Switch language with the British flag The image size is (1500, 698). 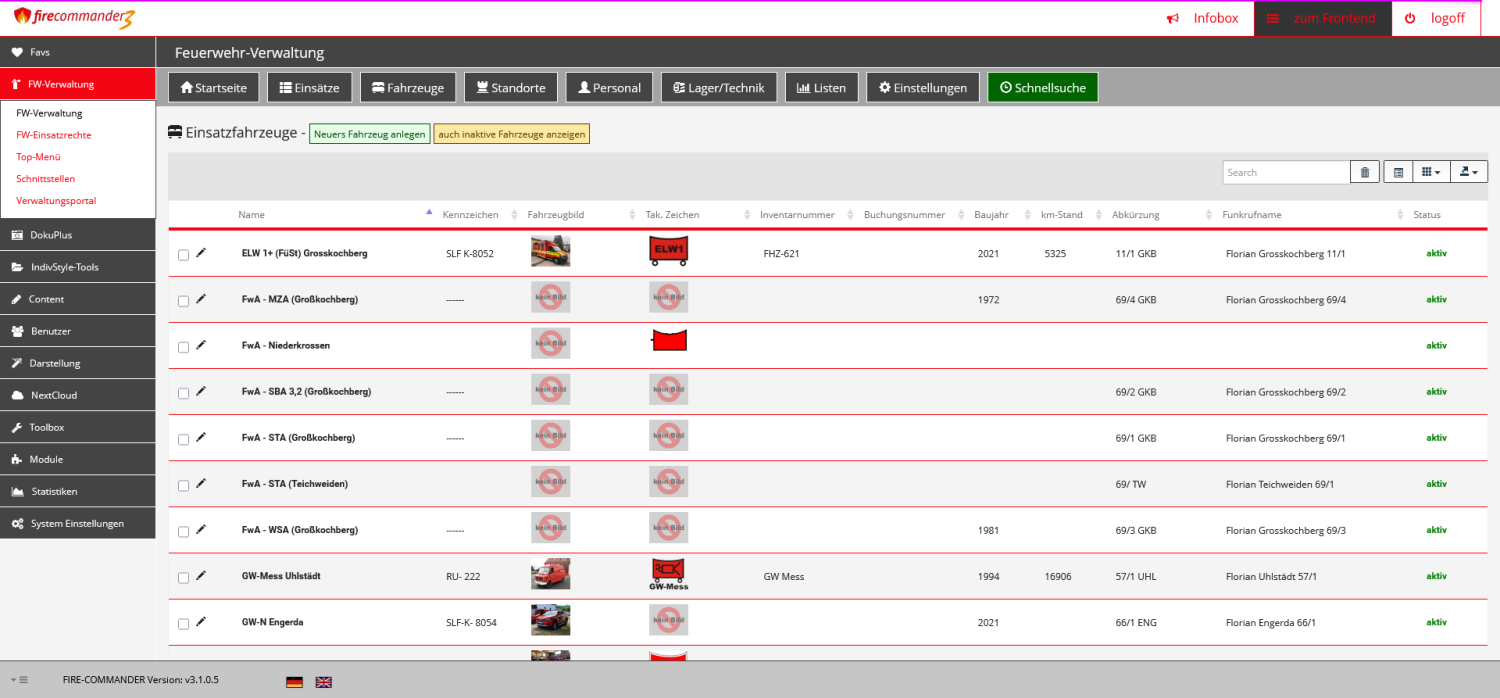coord(324,681)
